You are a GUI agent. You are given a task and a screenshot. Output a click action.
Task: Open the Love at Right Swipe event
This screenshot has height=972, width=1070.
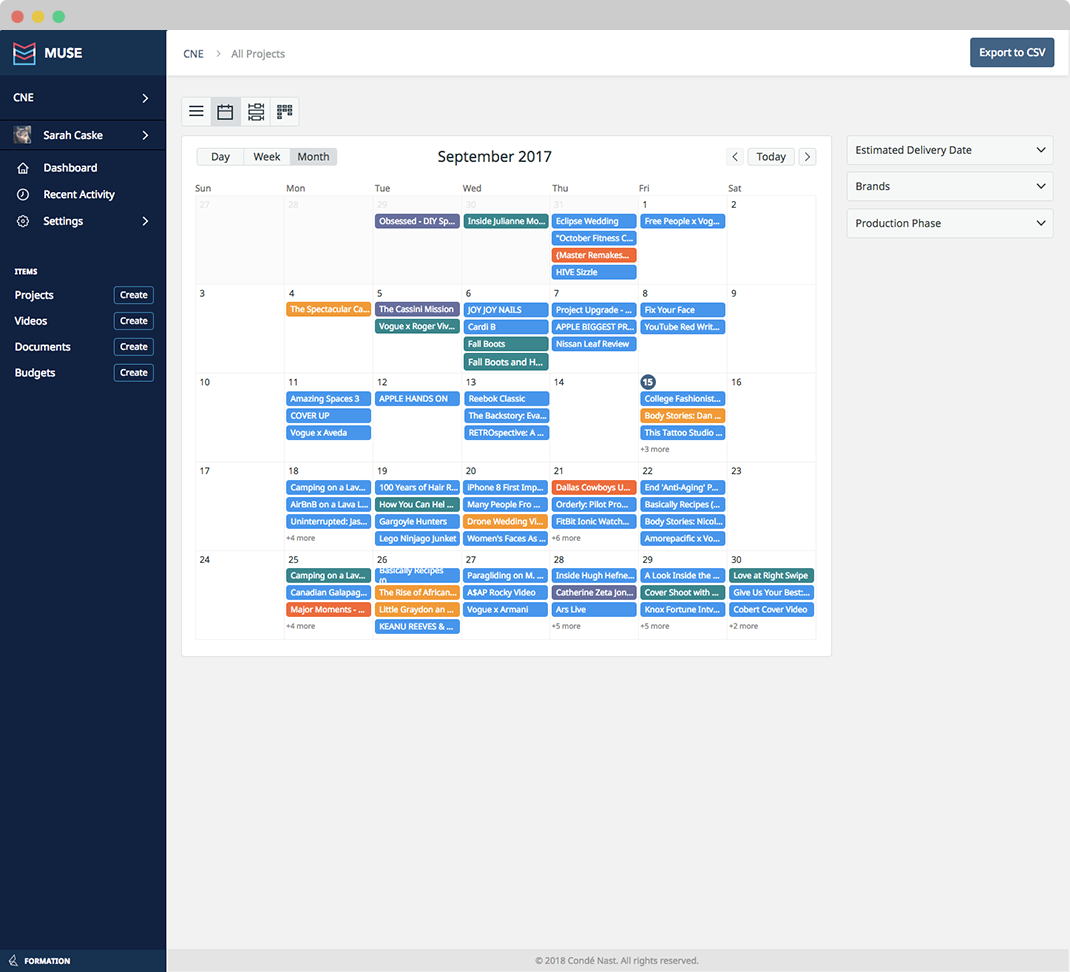(x=771, y=575)
